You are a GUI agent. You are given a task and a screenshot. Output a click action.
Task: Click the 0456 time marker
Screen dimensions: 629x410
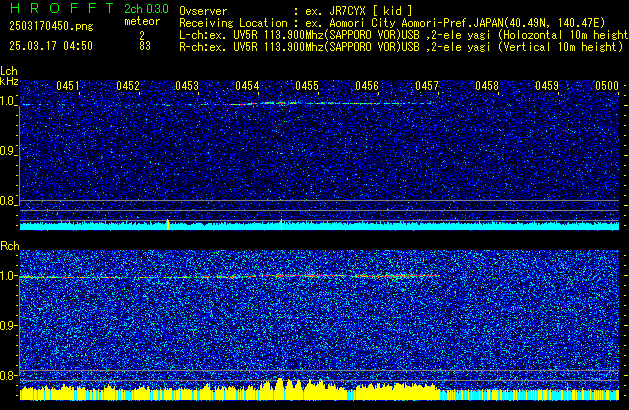tap(367, 86)
